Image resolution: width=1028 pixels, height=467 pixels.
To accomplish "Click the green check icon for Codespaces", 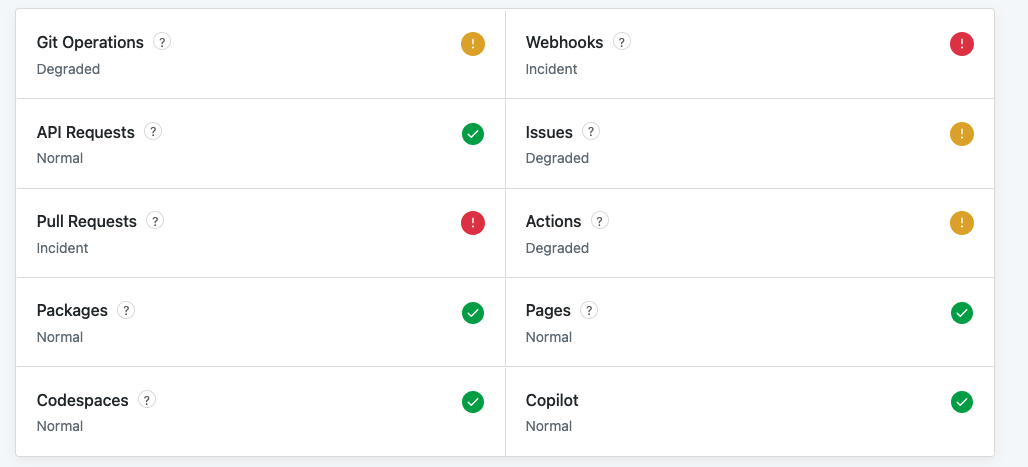I will 473,402.
